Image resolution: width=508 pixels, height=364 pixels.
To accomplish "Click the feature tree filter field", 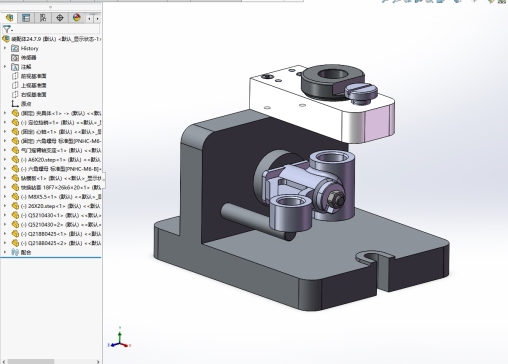I will [51, 29].
